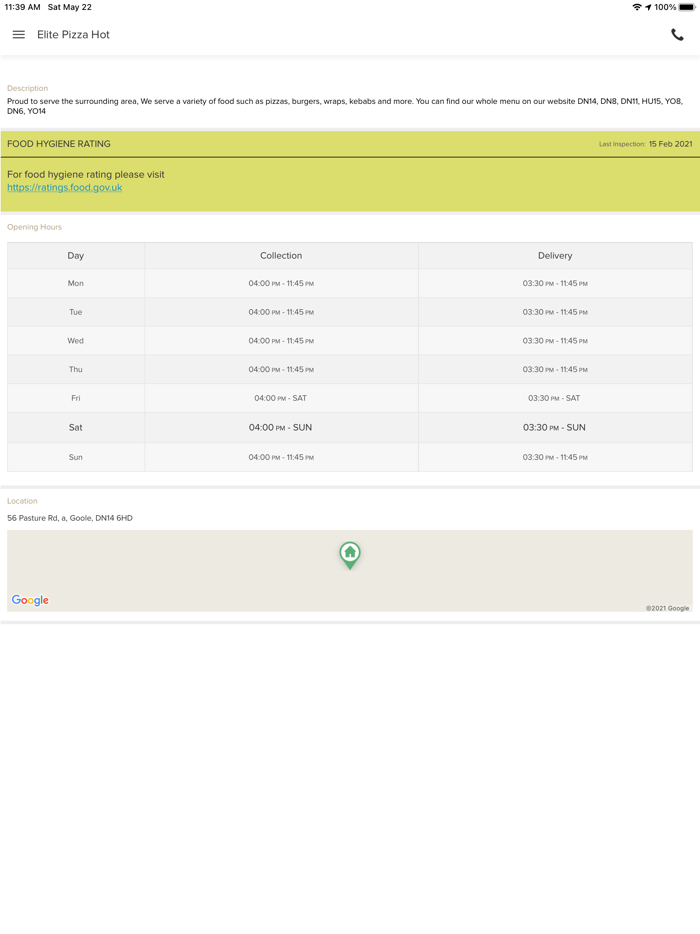Select the Wed row day cell
Screen dimensions: 700x934
point(76,341)
